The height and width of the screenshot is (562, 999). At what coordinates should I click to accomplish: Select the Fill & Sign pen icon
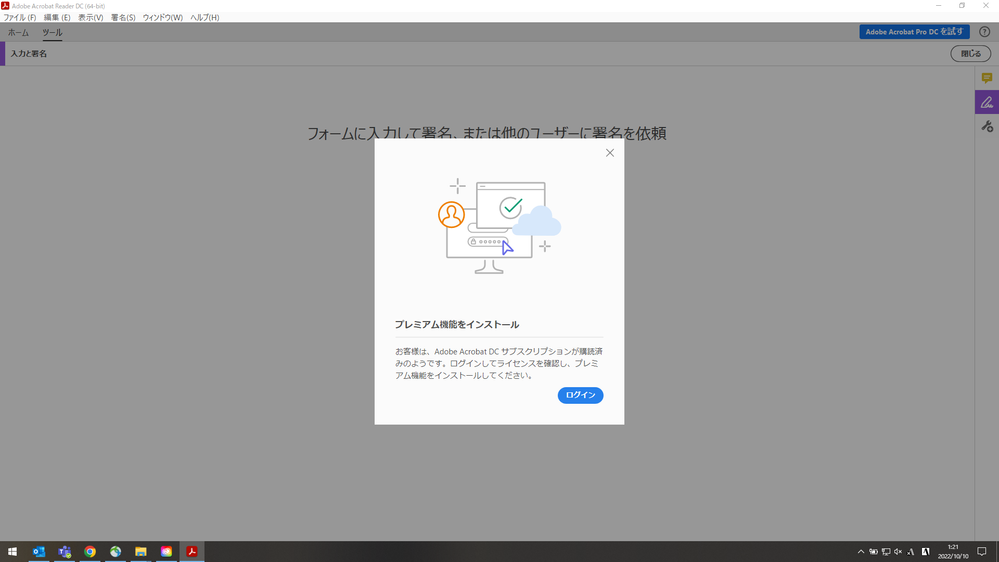tap(987, 102)
